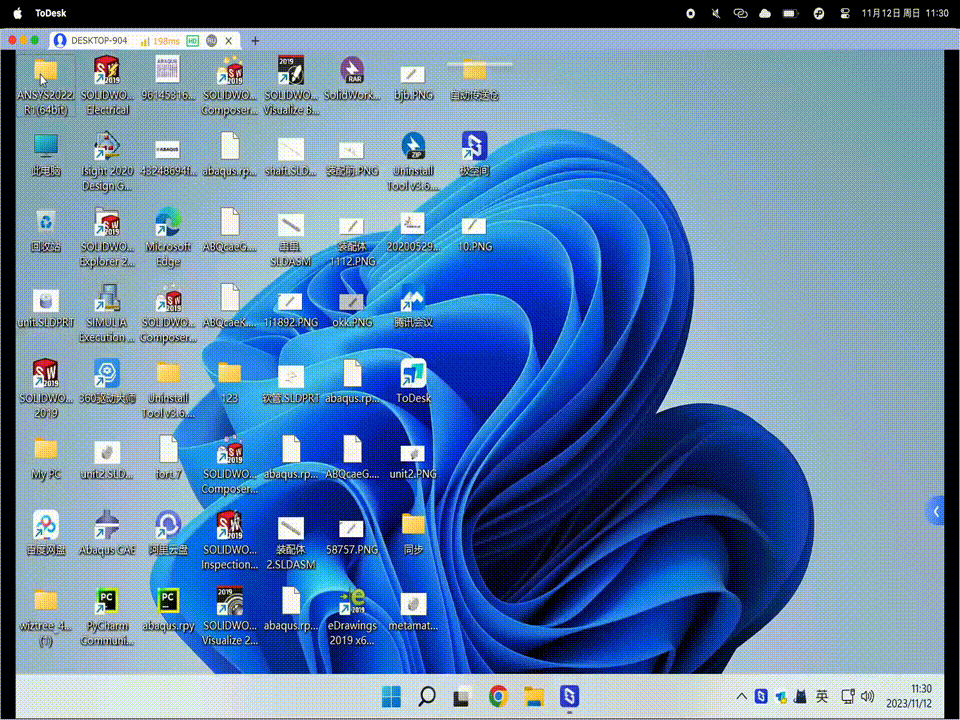
Task: Select the SOLIDWORKS Visualize Boost shortcut
Action: click(291, 85)
